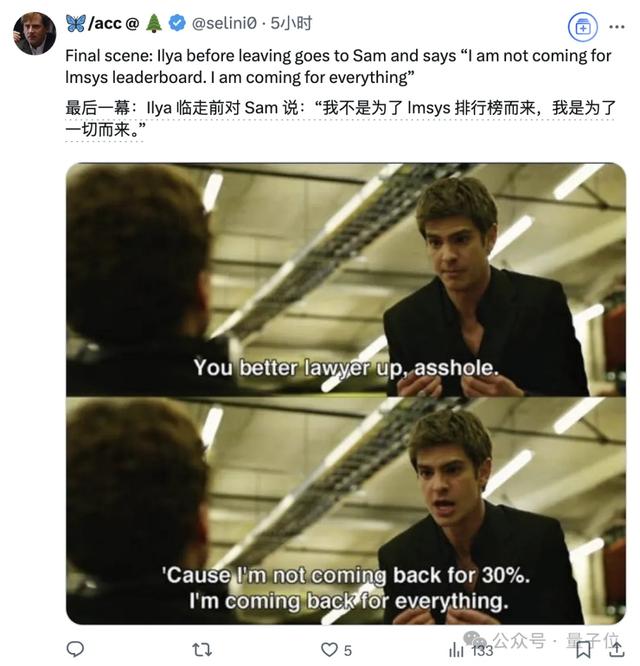Open the top movie still 'lawyer up'
Screen dimensions: 640x666
[346, 279]
